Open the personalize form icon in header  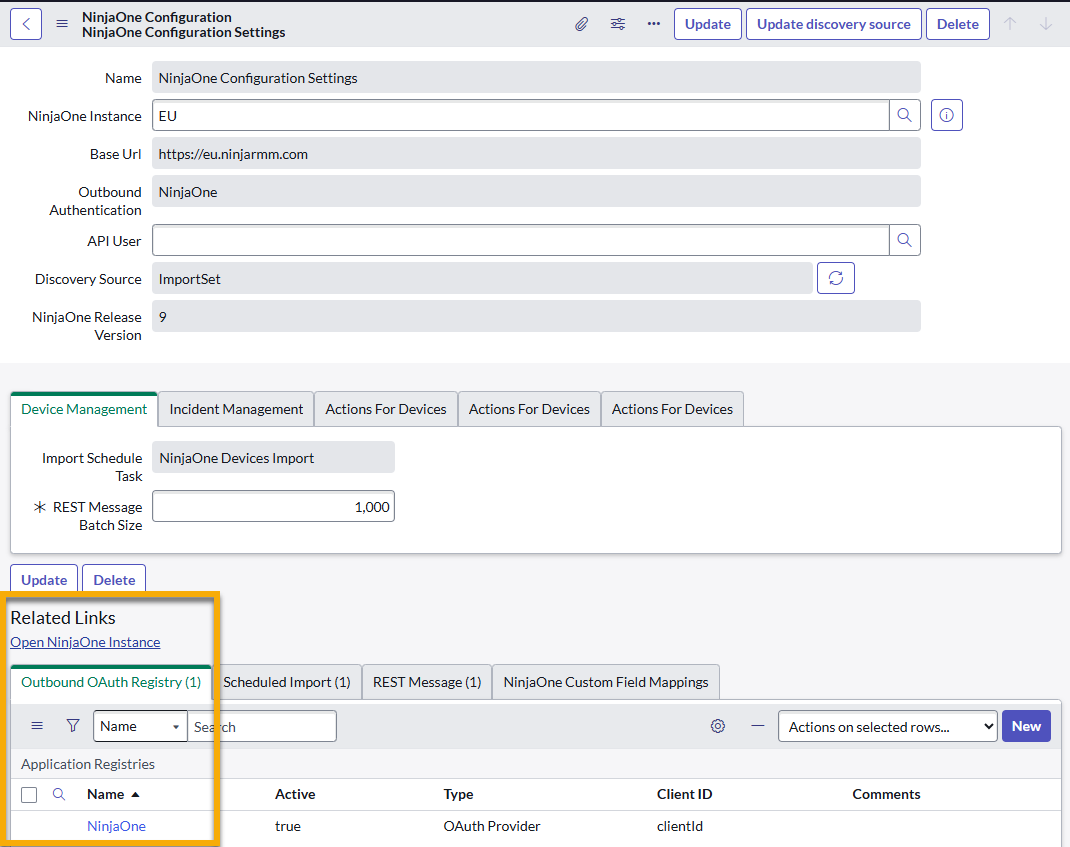(x=618, y=23)
